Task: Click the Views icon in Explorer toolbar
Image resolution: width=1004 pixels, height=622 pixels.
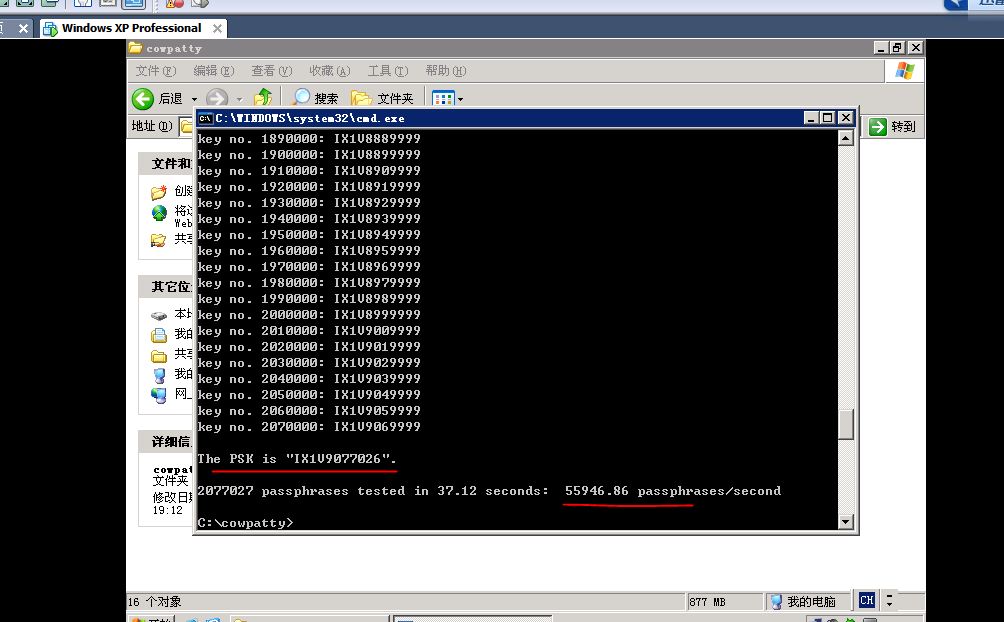Action: (442, 98)
